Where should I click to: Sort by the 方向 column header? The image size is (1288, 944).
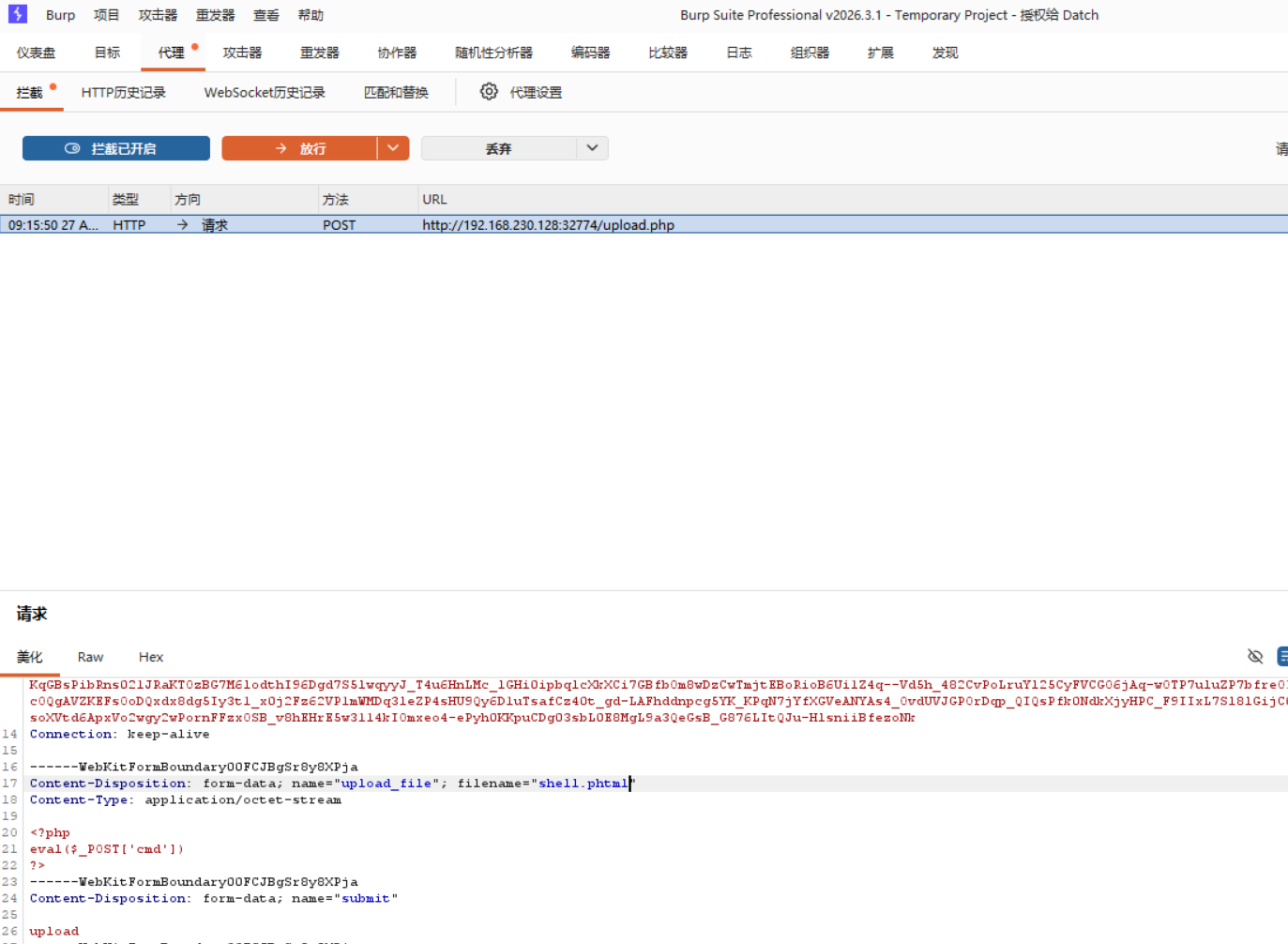tap(244, 199)
